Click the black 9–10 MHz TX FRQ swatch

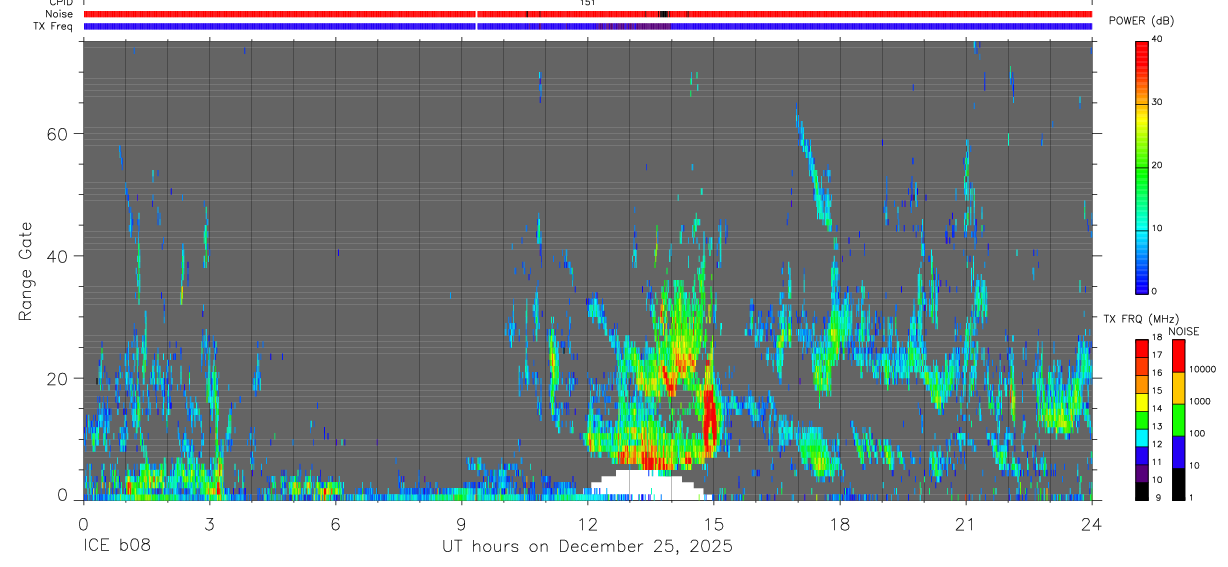pyautogui.click(x=1142, y=491)
